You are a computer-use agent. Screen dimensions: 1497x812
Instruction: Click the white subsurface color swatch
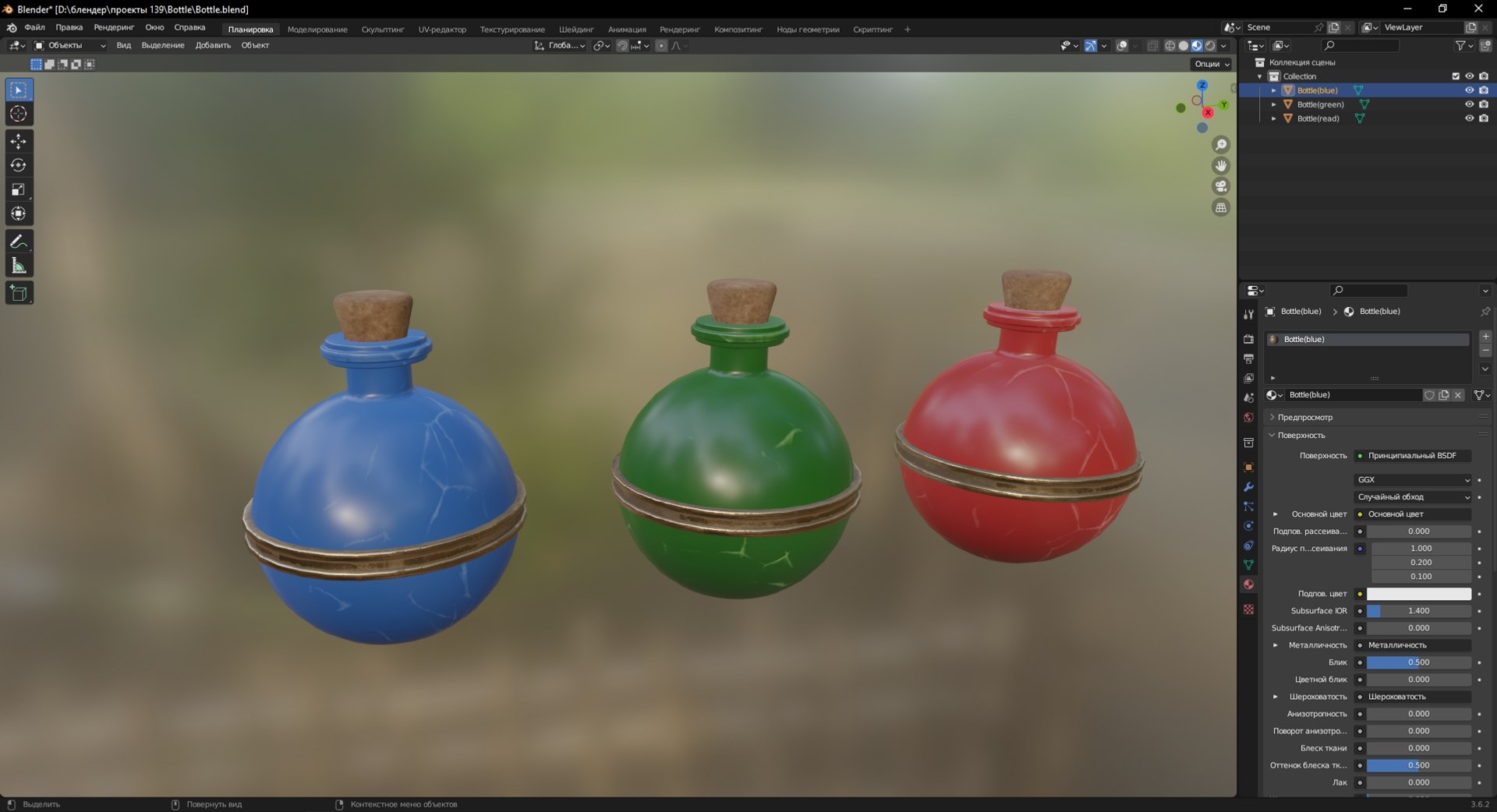[x=1418, y=594]
